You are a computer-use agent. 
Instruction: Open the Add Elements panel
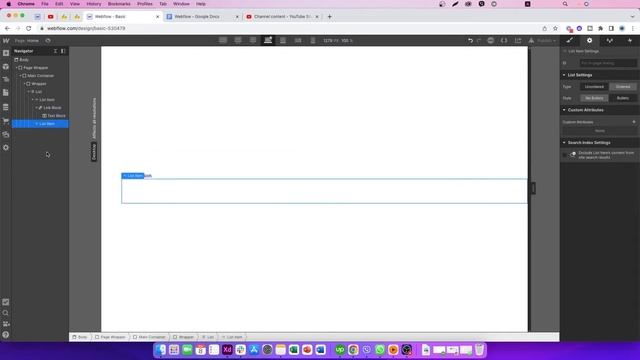tap(6, 53)
